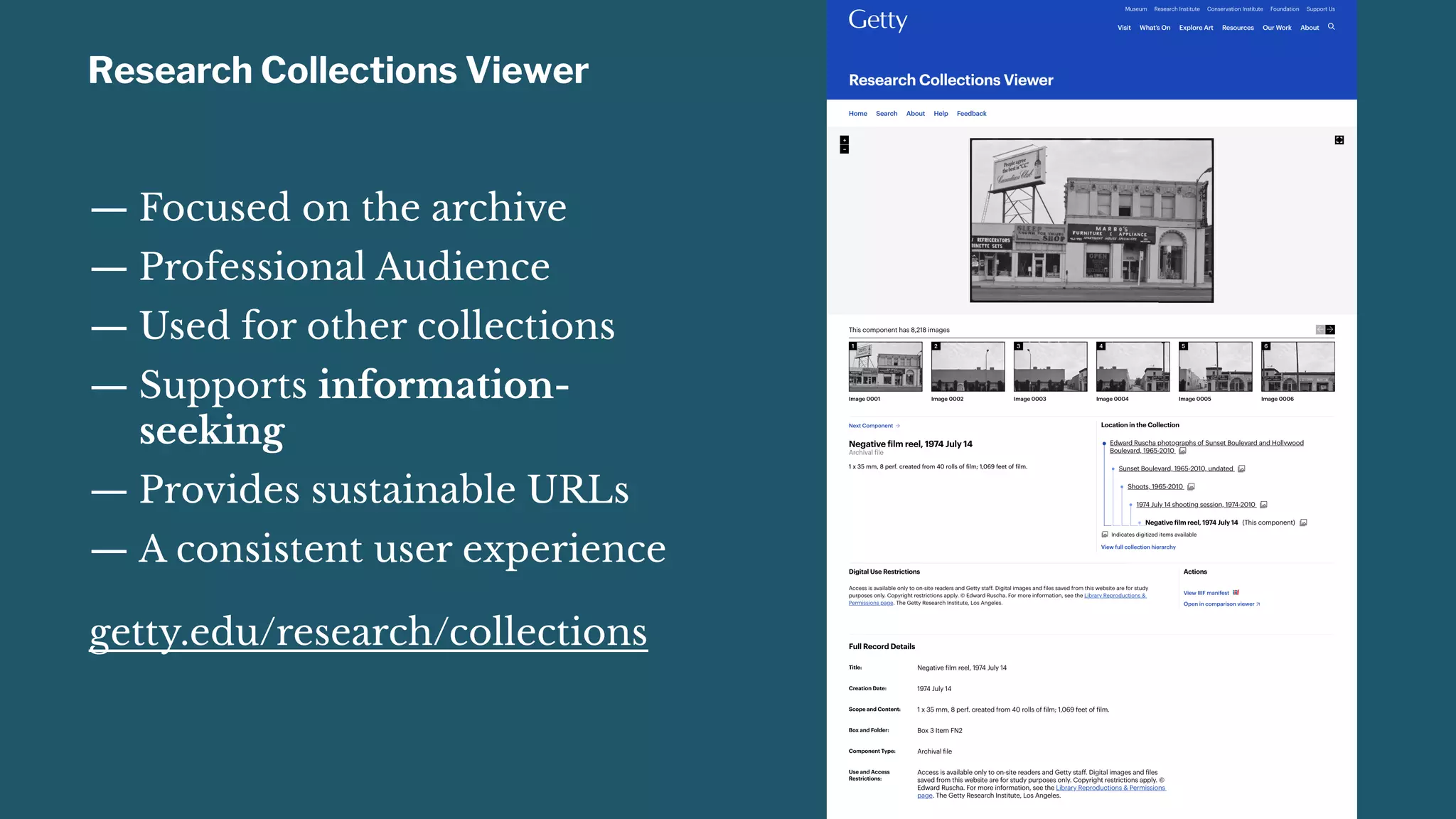1456x819 pixels.
Task: Click View full collection hierarchy
Action: coord(1138,547)
